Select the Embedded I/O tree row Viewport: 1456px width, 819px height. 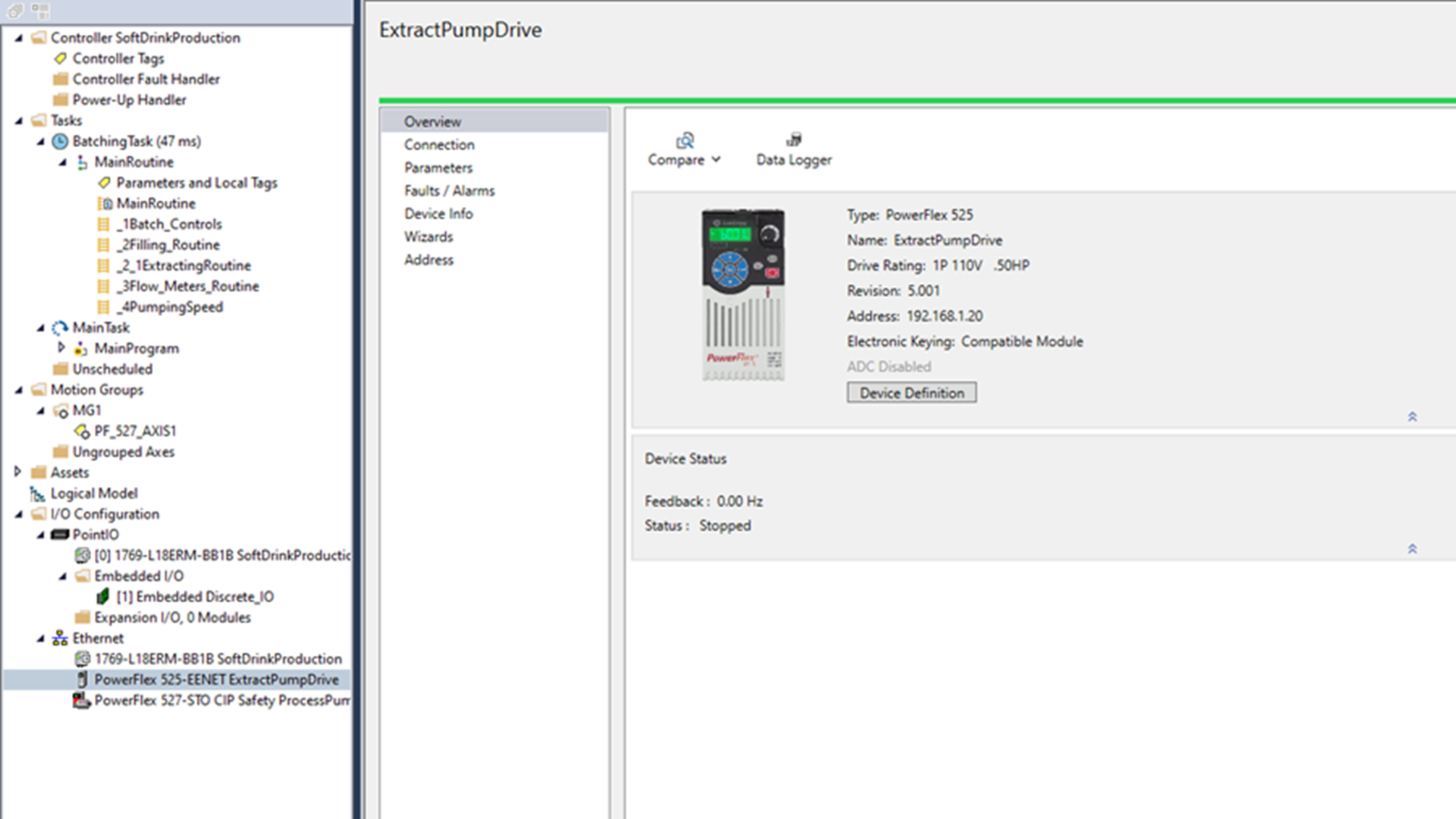(x=139, y=576)
